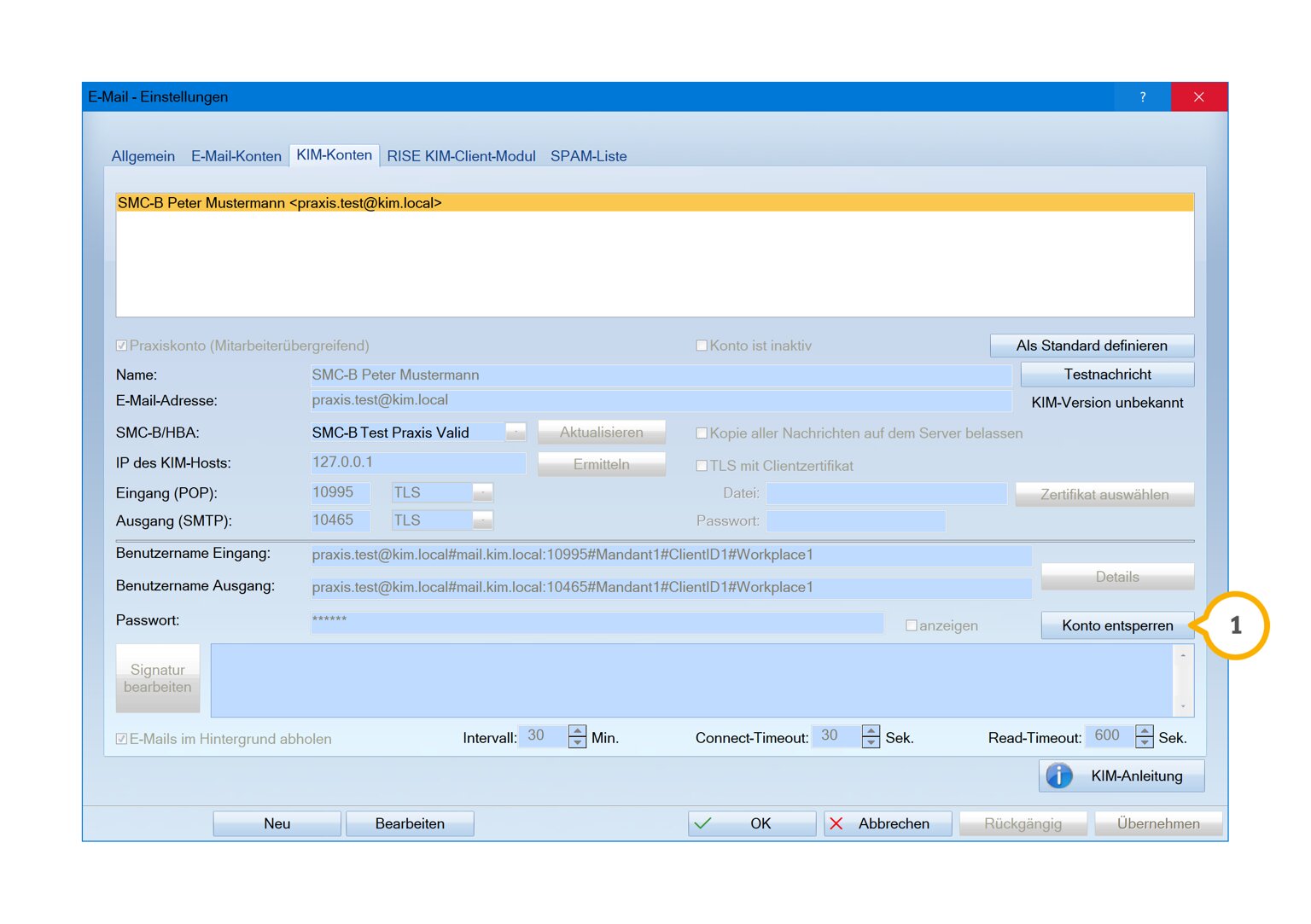1311x924 pixels.
Task: Send a Testnachricht
Action: [1107, 375]
